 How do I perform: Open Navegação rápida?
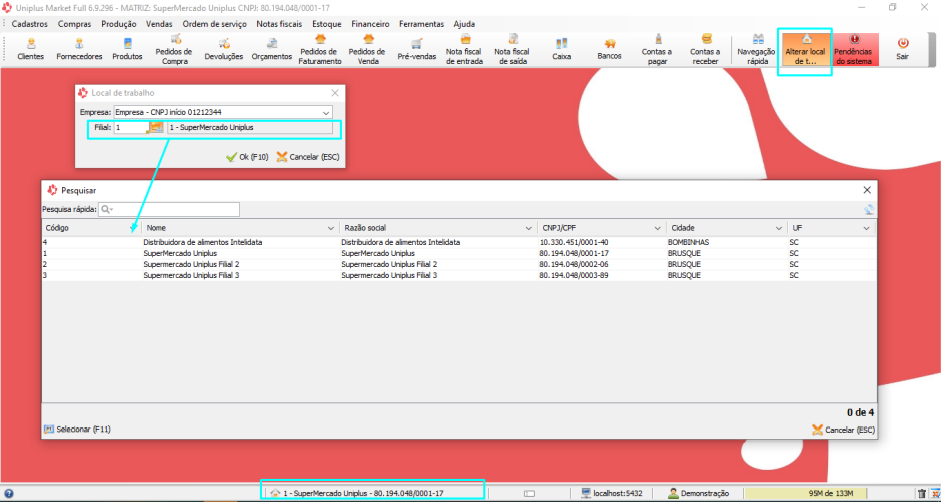[x=758, y=50]
